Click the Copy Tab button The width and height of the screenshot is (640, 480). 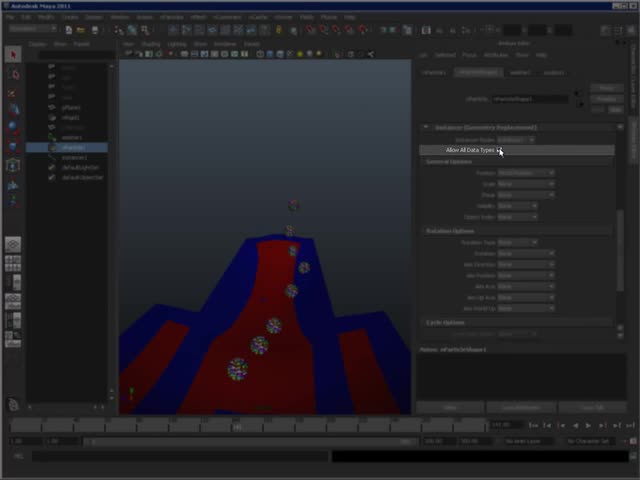point(592,407)
